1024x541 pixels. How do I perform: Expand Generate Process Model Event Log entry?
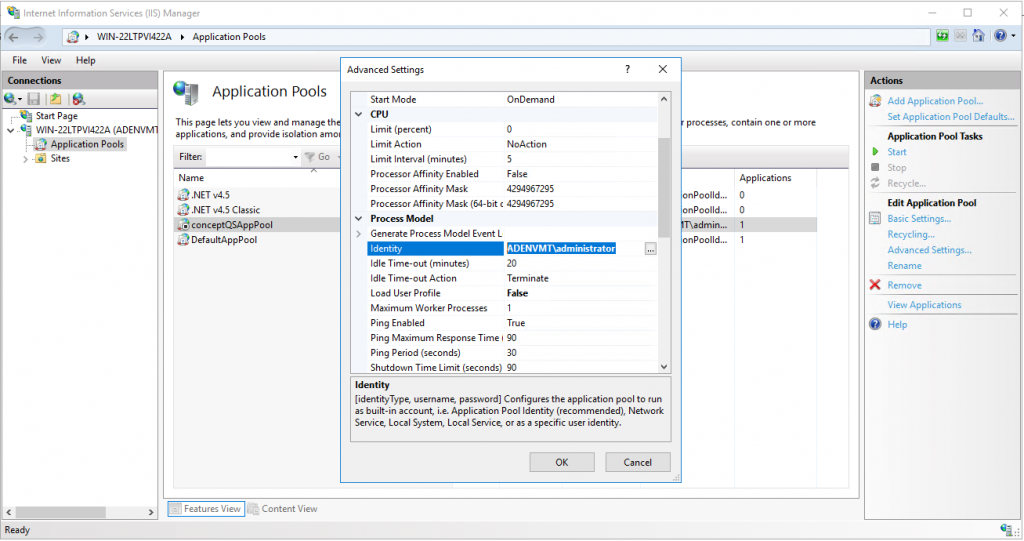tap(359, 234)
